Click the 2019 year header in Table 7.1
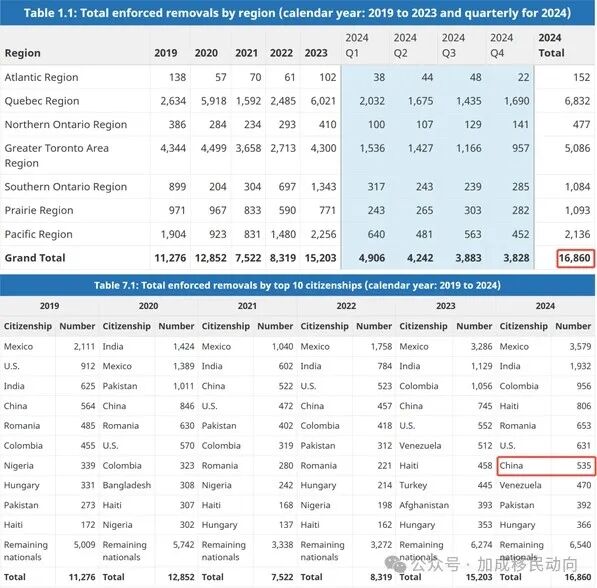The image size is (597, 588). [x=49, y=306]
